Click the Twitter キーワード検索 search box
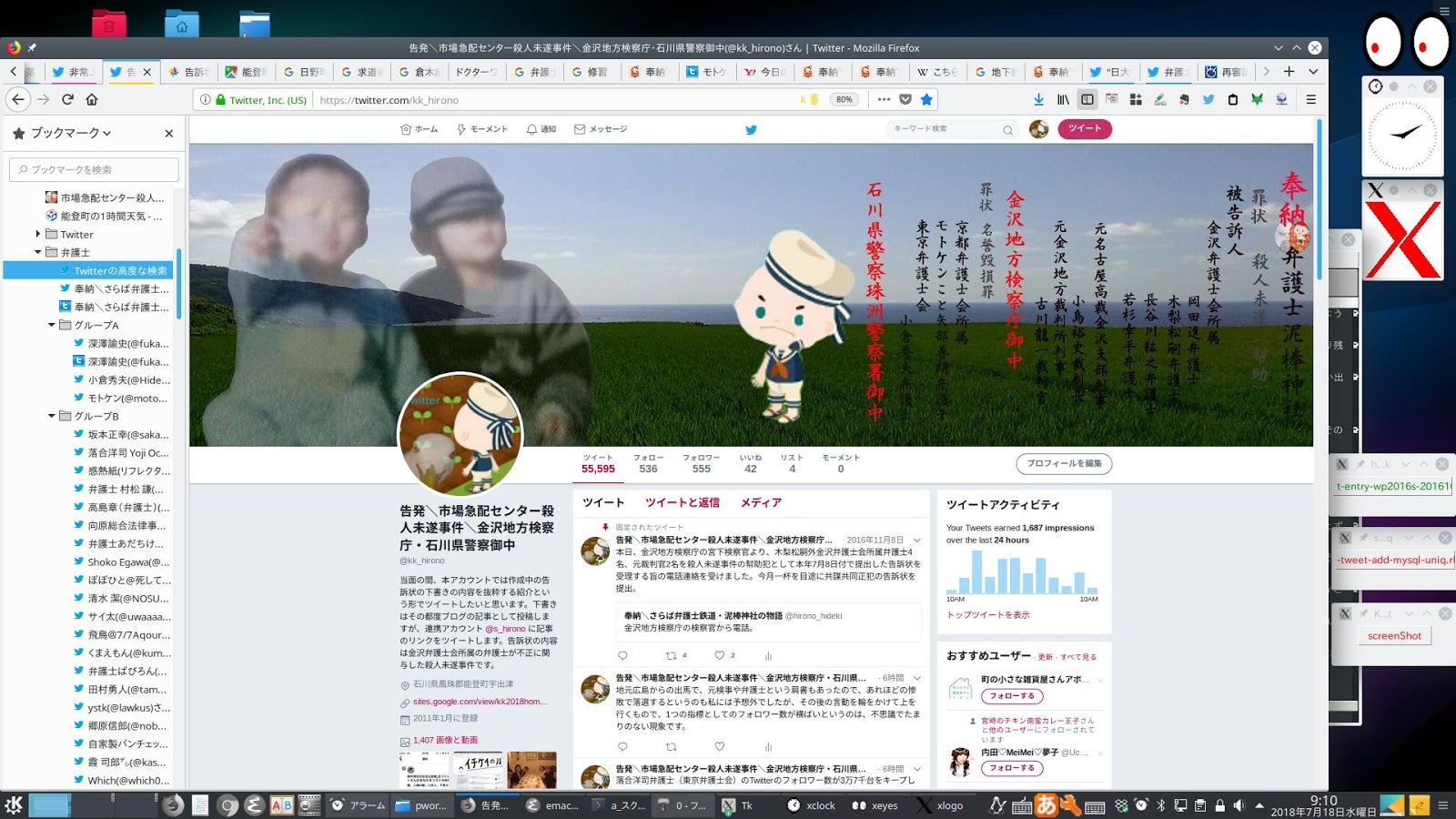The height and width of the screenshot is (819, 1456). point(951,129)
